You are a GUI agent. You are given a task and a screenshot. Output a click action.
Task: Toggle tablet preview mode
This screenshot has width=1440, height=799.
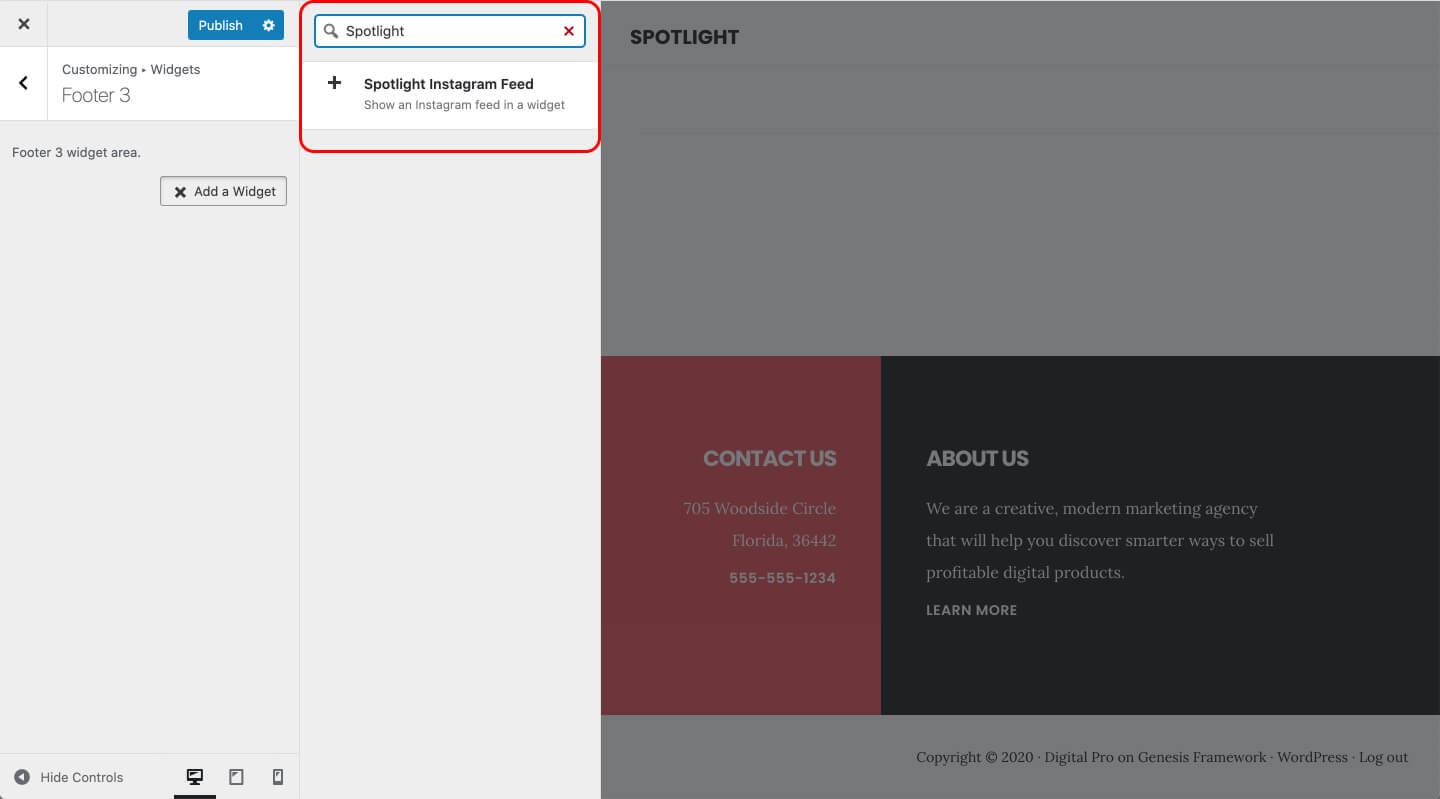(x=236, y=776)
